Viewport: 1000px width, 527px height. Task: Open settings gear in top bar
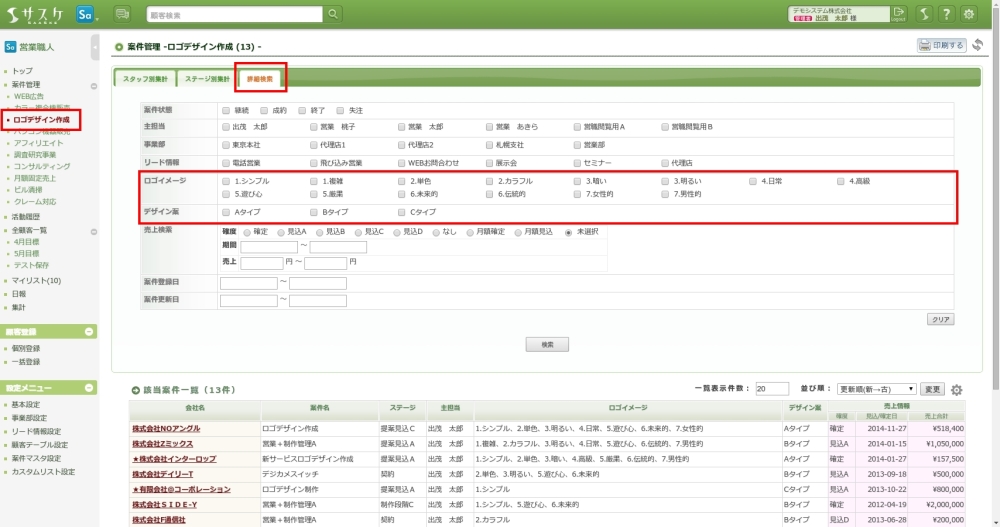coord(969,14)
